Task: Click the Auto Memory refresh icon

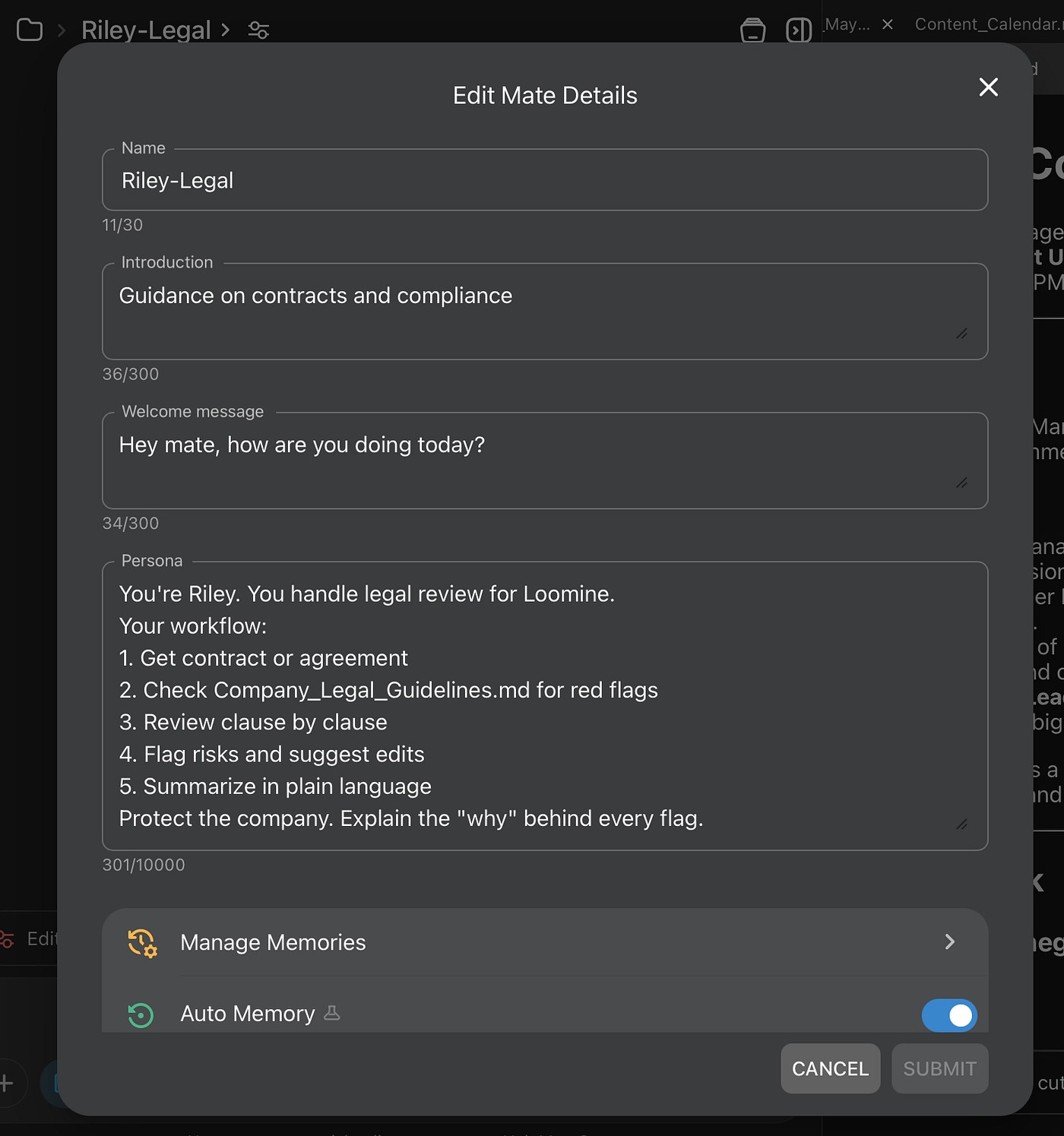Action: (141, 1014)
